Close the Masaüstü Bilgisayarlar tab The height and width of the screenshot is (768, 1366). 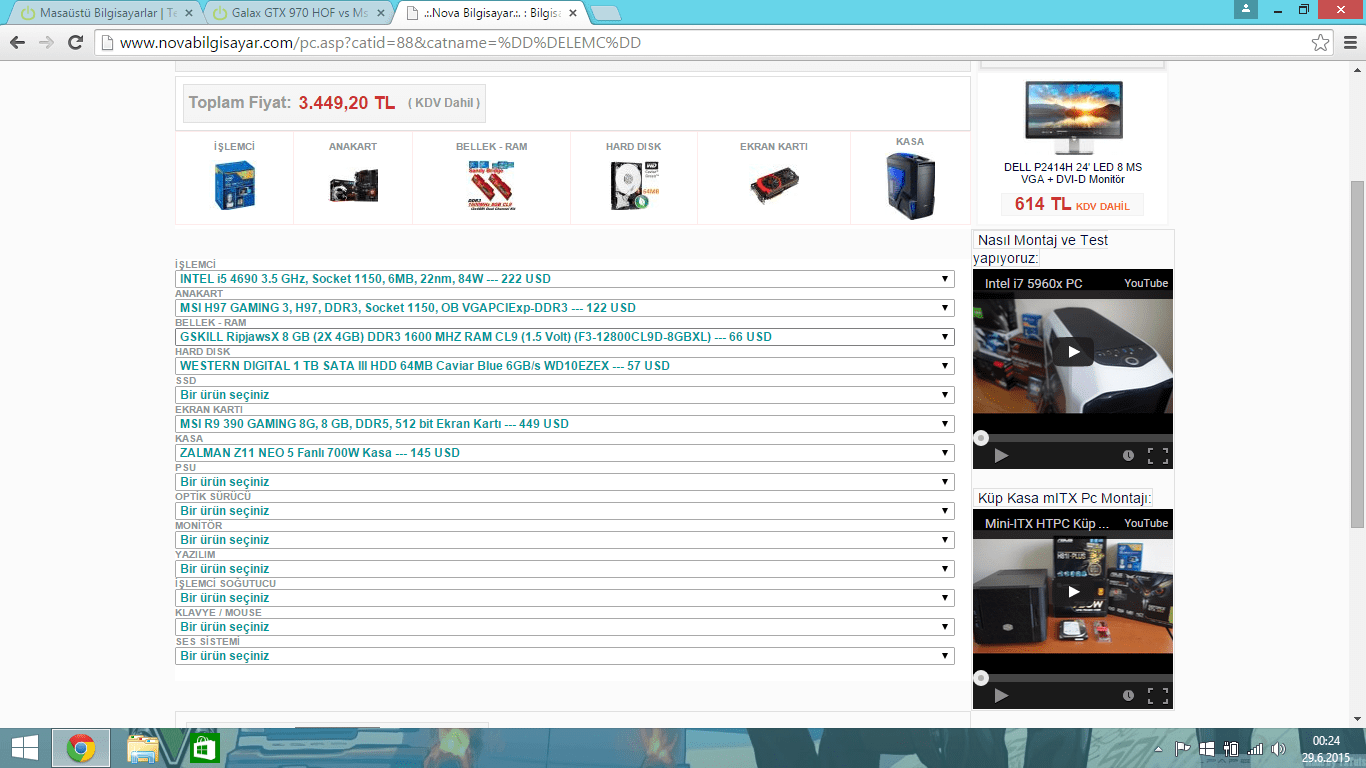tap(189, 14)
